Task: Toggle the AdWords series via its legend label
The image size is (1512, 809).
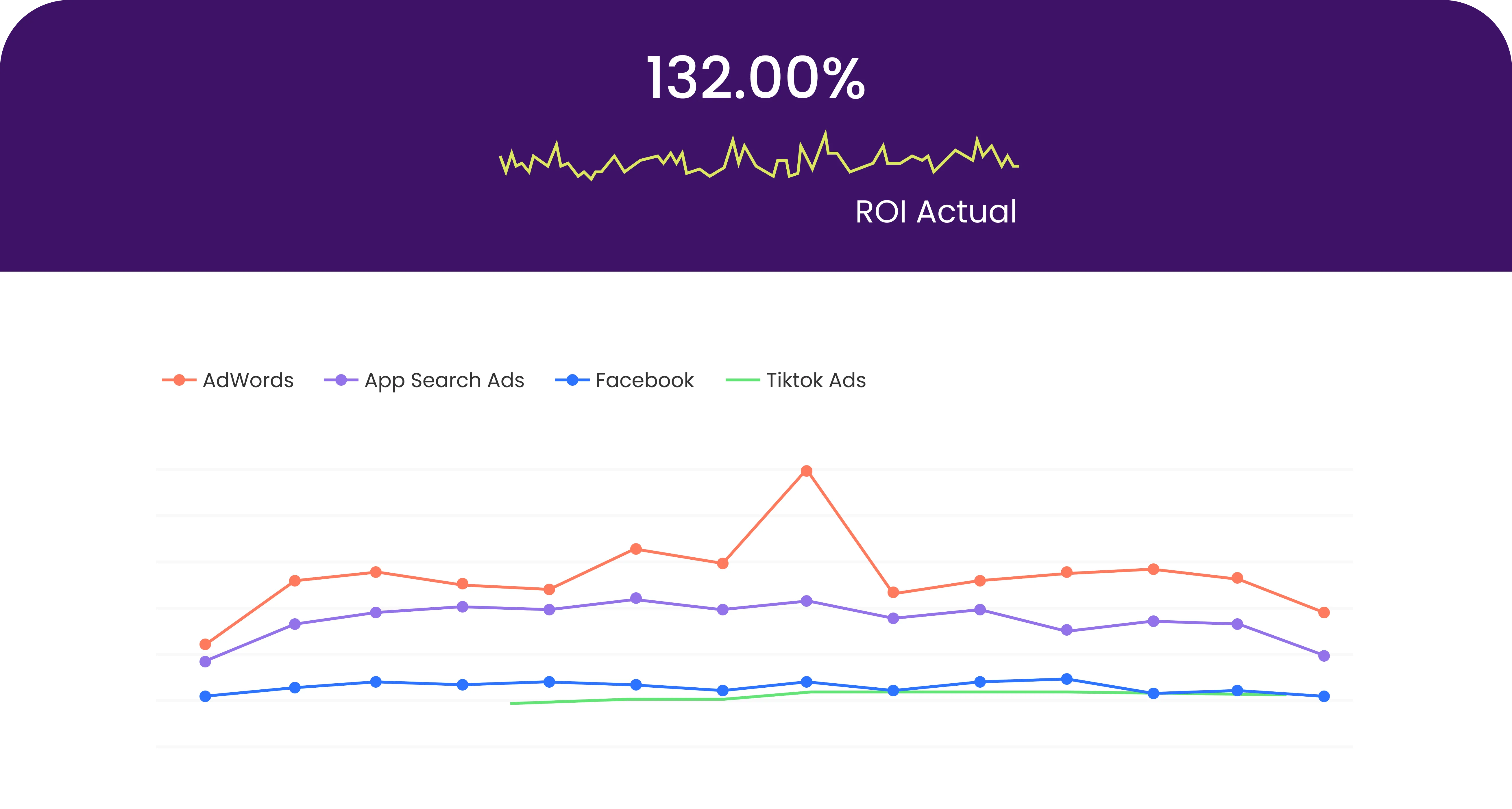Action: (x=248, y=380)
